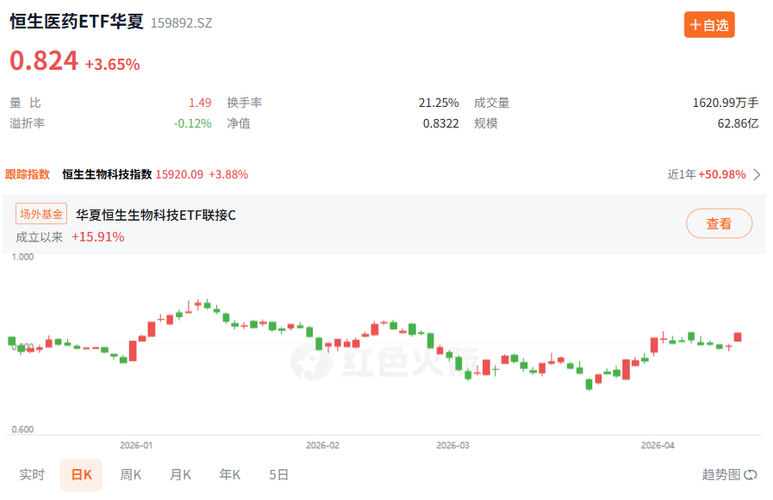The height and width of the screenshot is (500, 773).
Task: Toggle the 趋势图 chart view switch
Action: coord(729,475)
